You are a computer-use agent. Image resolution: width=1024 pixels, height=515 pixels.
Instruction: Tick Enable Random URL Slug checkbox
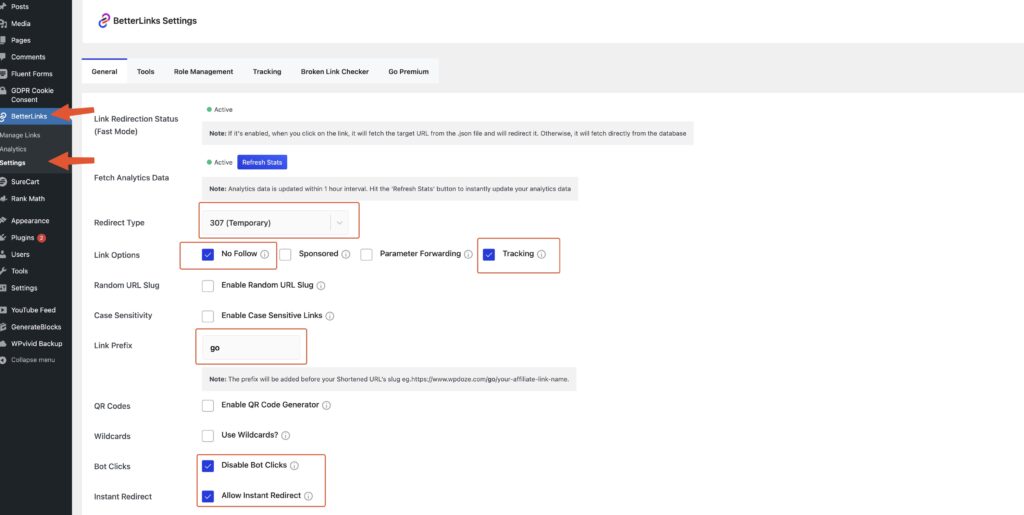coord(208,286)
